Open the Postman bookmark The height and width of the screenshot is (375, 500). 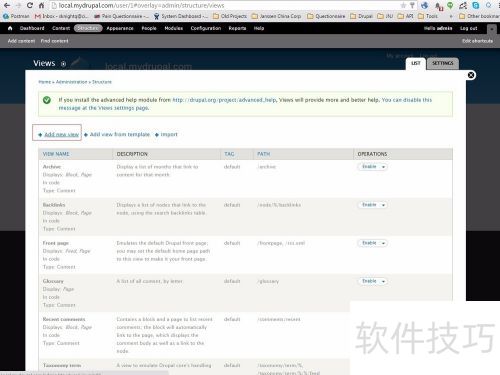coord(16,16)
